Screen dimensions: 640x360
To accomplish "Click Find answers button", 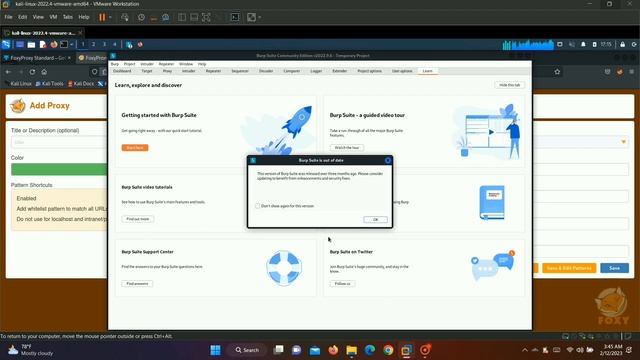I will coord(137,283).
